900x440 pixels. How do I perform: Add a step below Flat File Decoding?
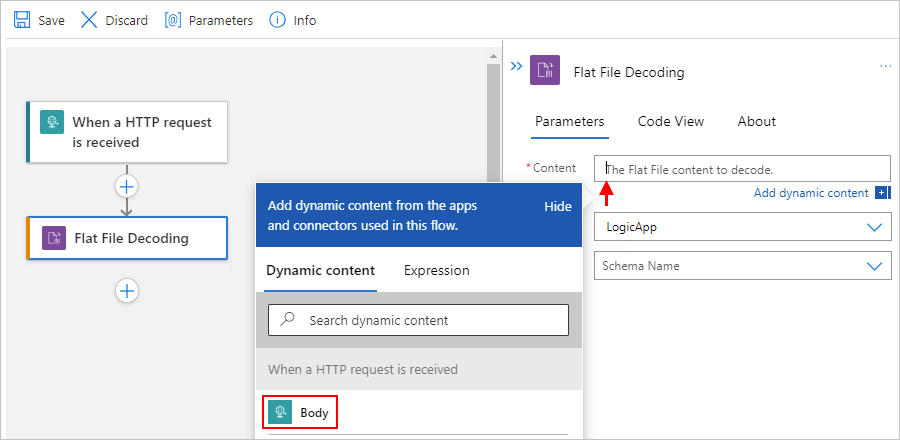(x=127, y=291)
